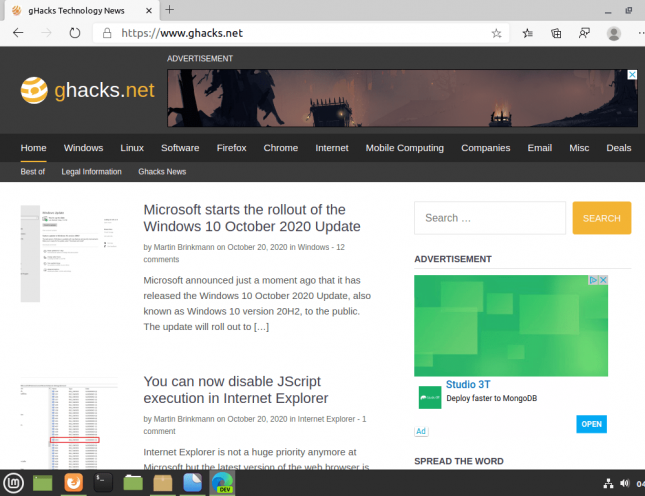Click the volume speaker tray icon

click(624, 483)
